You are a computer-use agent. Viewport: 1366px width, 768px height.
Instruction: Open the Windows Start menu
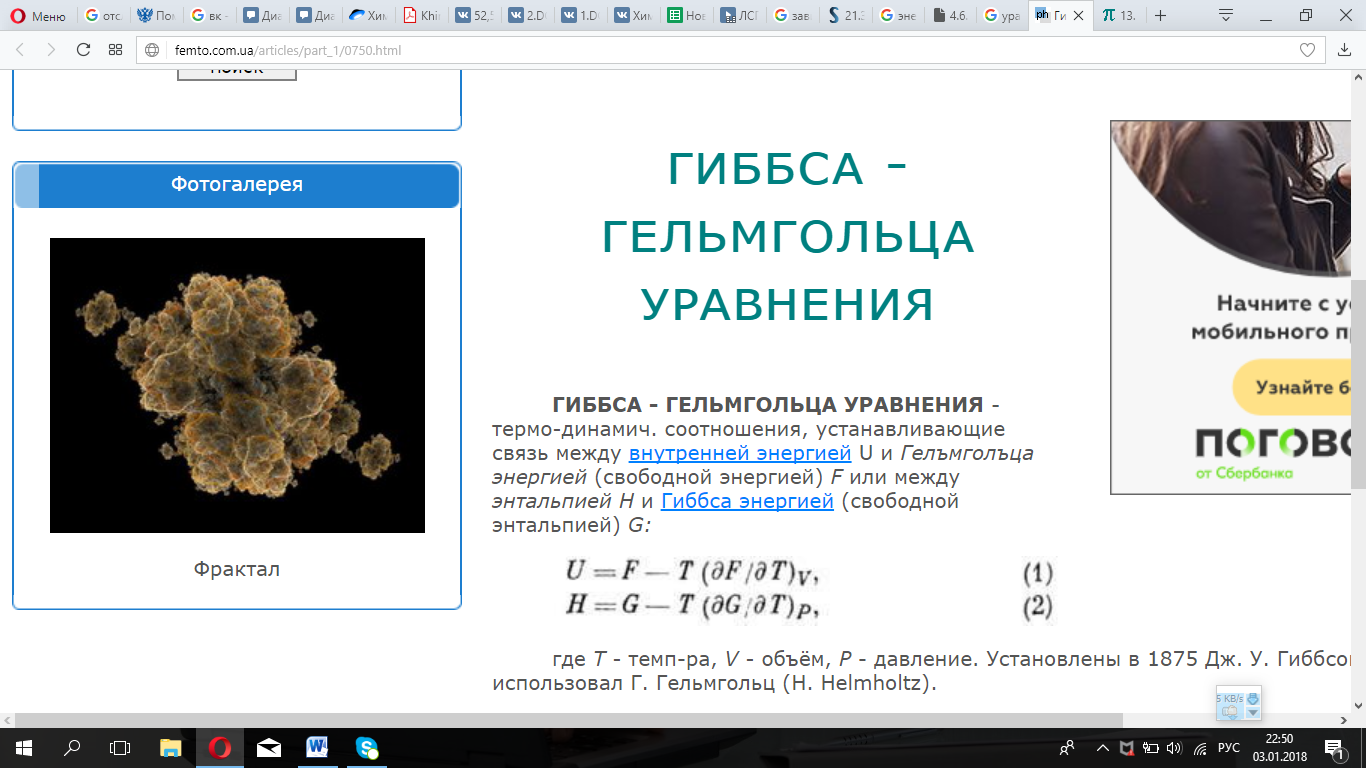tap(23, 747)
